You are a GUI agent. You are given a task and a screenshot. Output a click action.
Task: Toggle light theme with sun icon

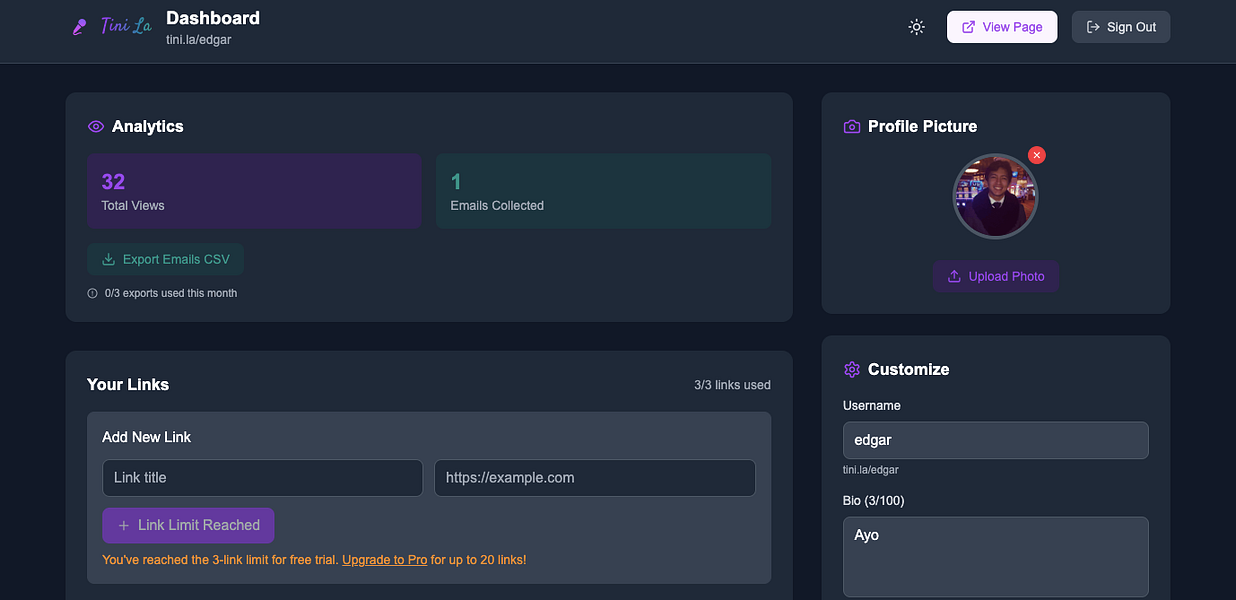(x=916, y=27)
